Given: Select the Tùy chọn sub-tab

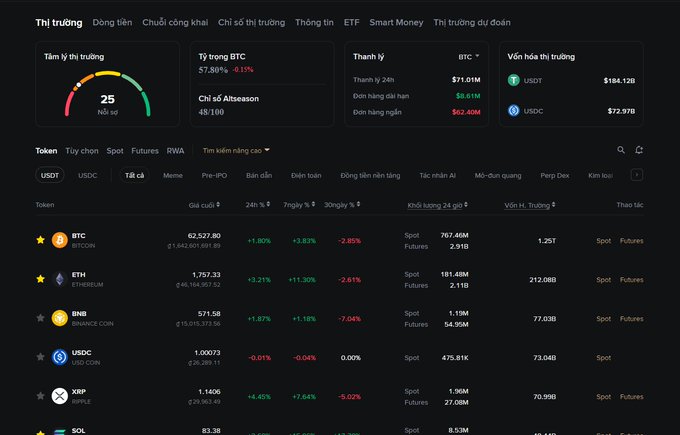Looking at the screenshot, I should 82,150.
